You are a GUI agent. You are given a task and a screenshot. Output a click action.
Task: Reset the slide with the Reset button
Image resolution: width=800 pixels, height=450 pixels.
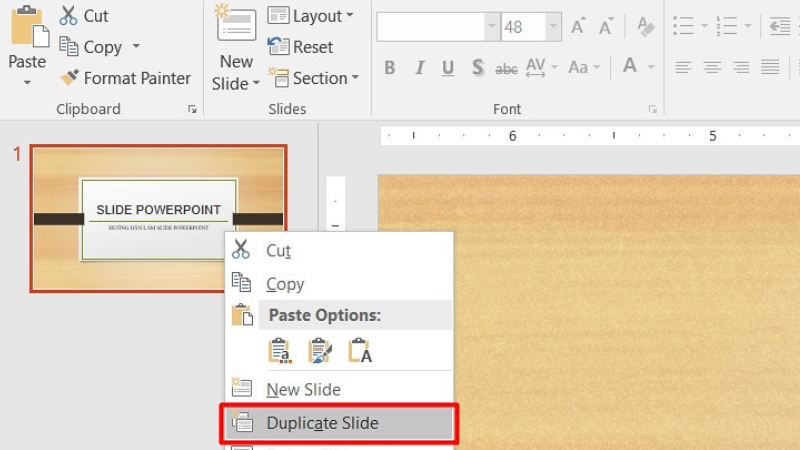point(300,47)
